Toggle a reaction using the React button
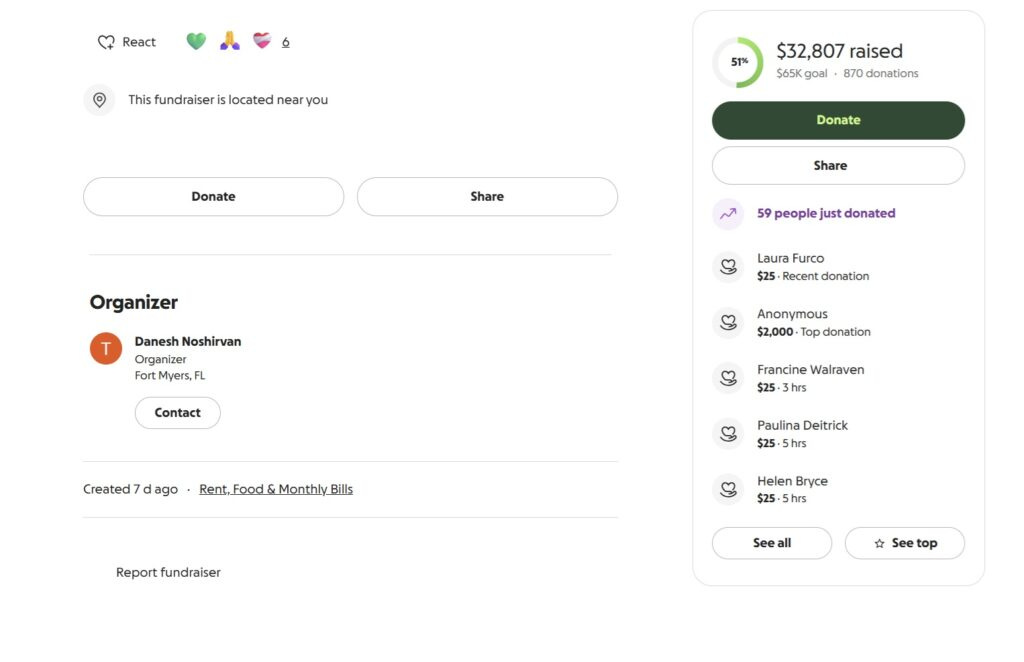This screenshot has width=1024, height=662. (x=125, y=41)
